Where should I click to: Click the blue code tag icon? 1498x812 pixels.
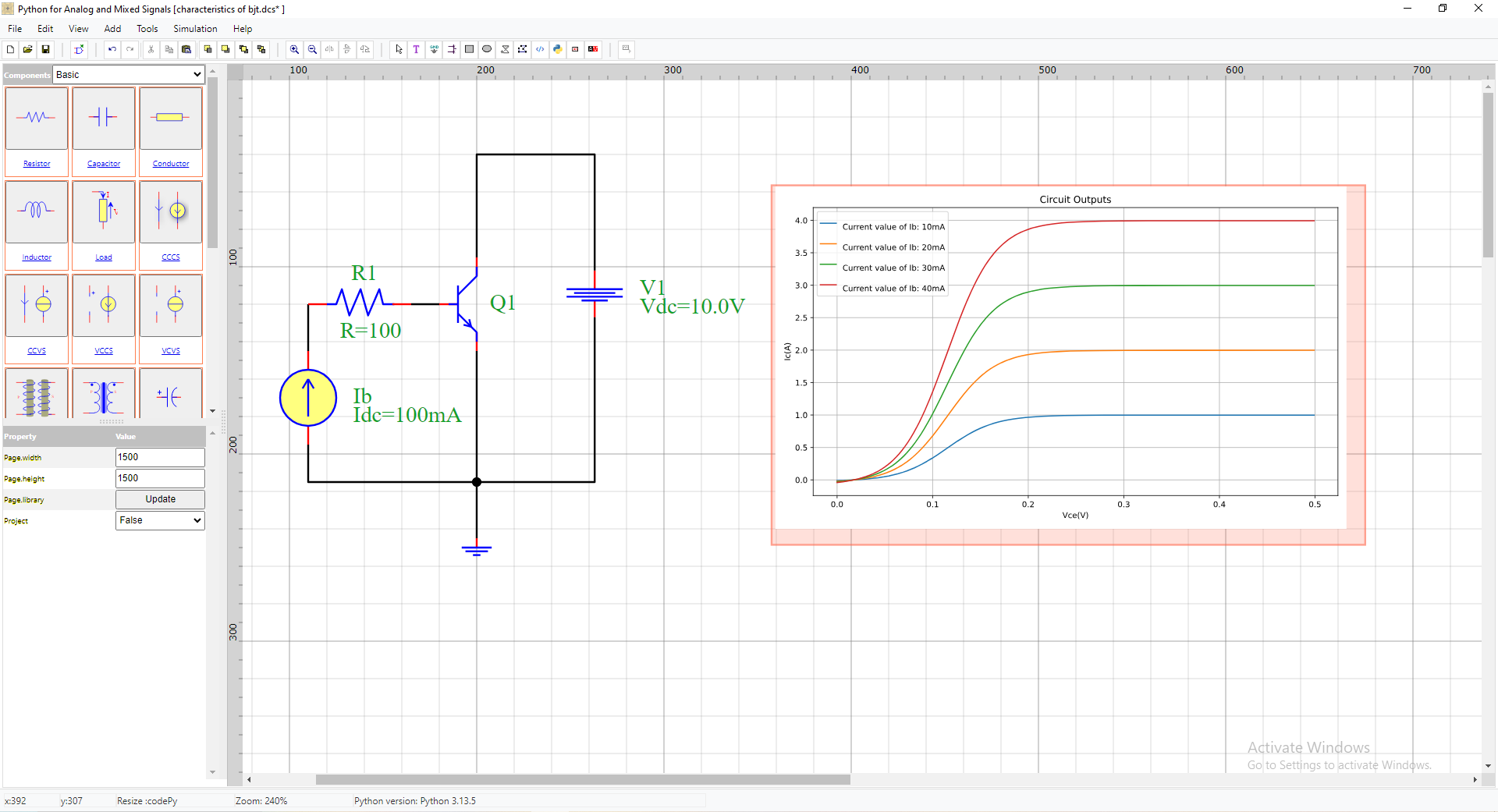click(x=540, y=49)
